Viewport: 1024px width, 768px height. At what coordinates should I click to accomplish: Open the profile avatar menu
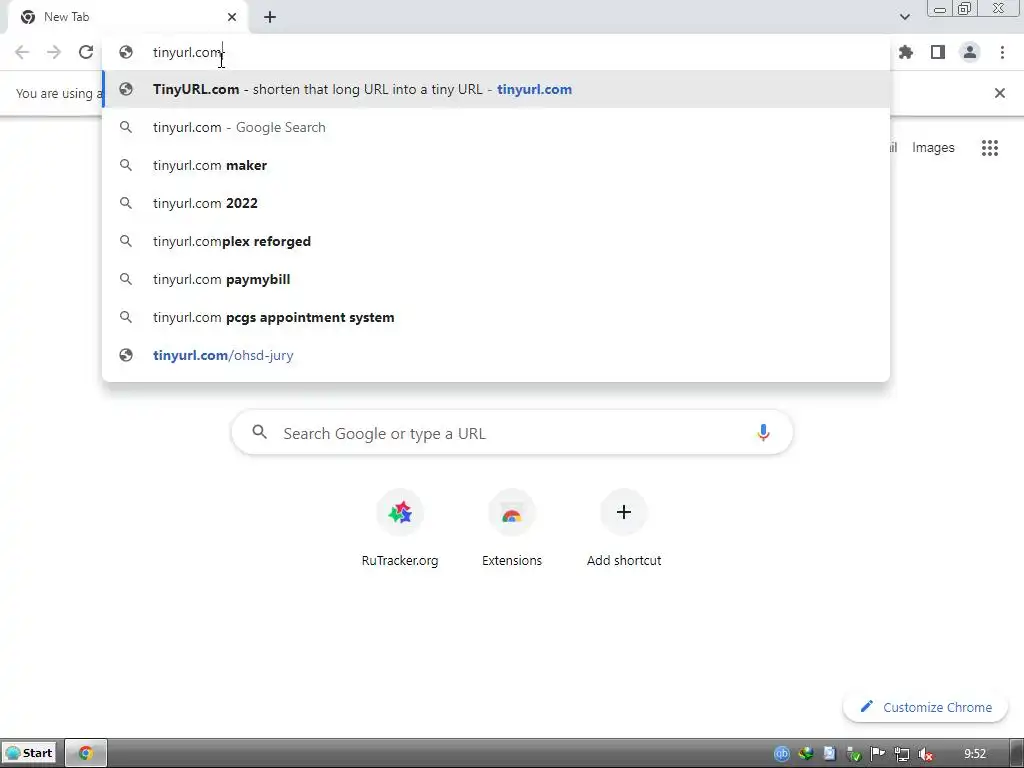click(x=970, y=52)
